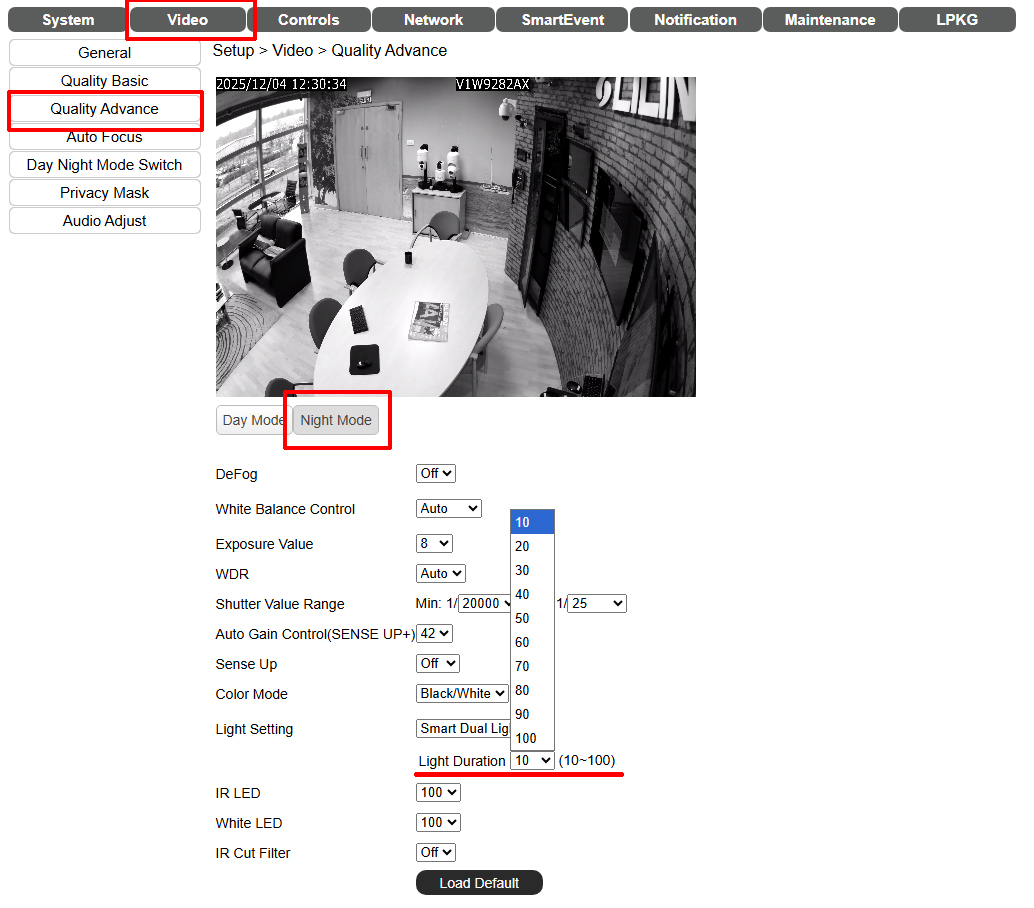
Task: Expand the IR Cut Filter dropdown
Action: (436, 853)
